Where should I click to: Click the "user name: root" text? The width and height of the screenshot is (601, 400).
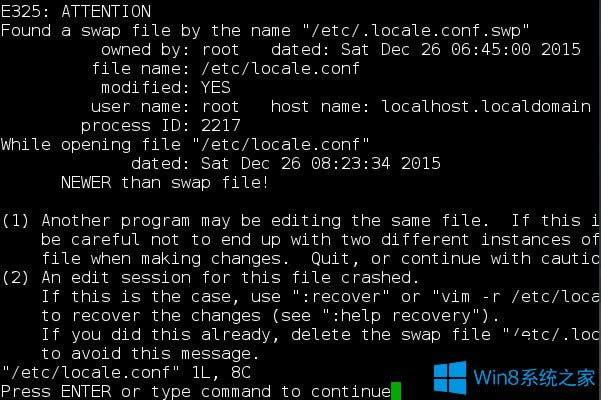coord(165,106)
